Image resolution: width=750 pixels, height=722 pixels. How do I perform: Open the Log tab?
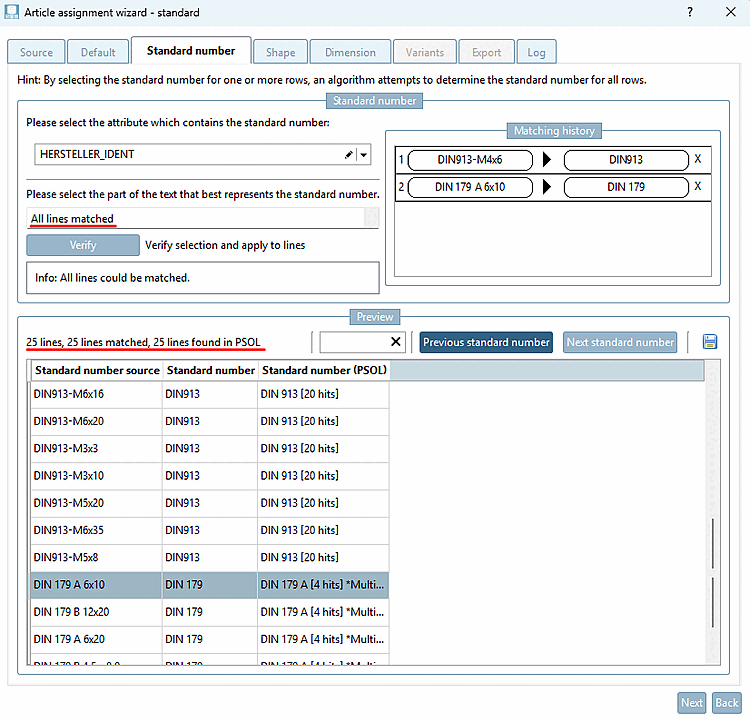pos(536,52)
